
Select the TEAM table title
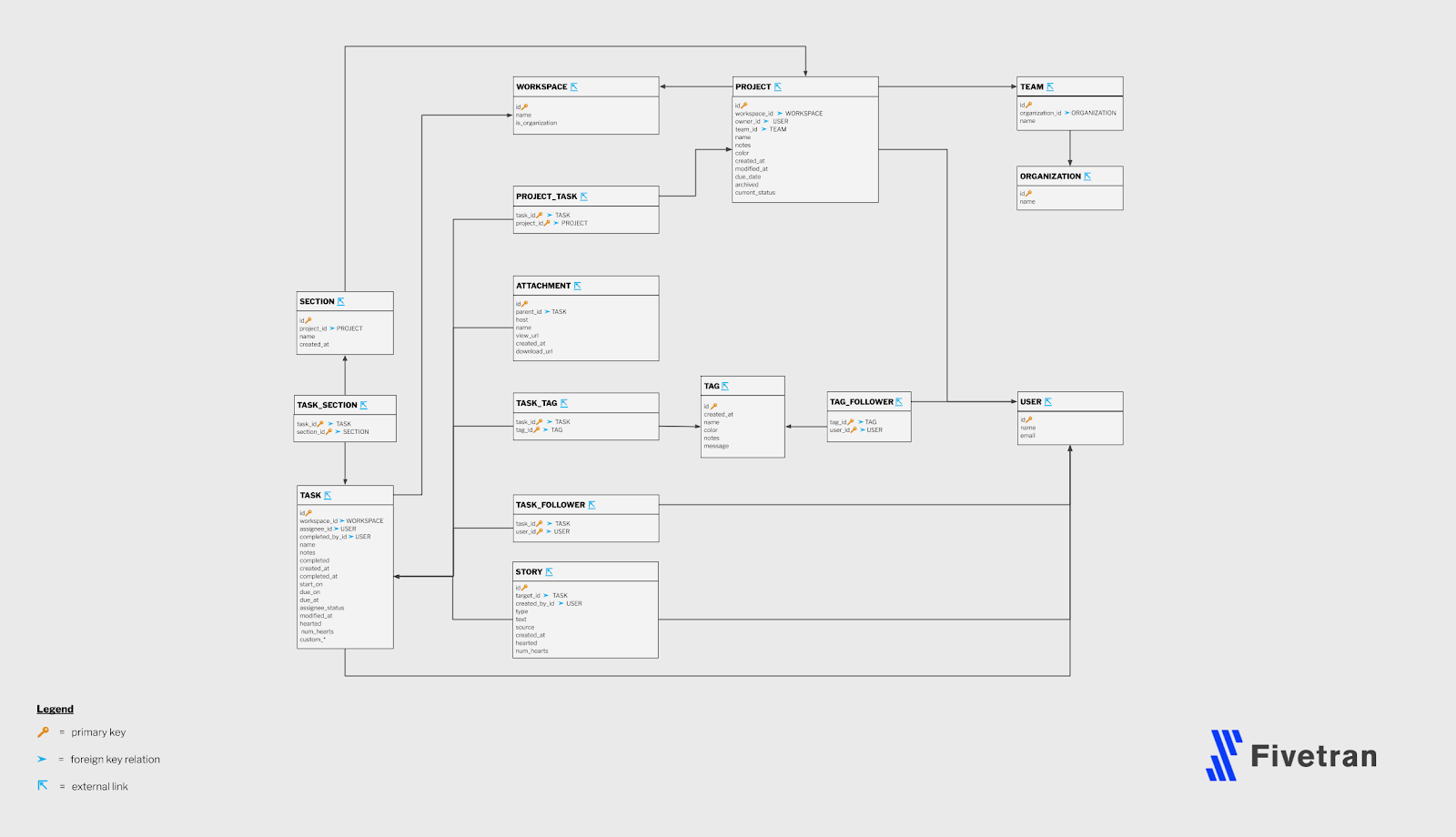(1032, 87)
